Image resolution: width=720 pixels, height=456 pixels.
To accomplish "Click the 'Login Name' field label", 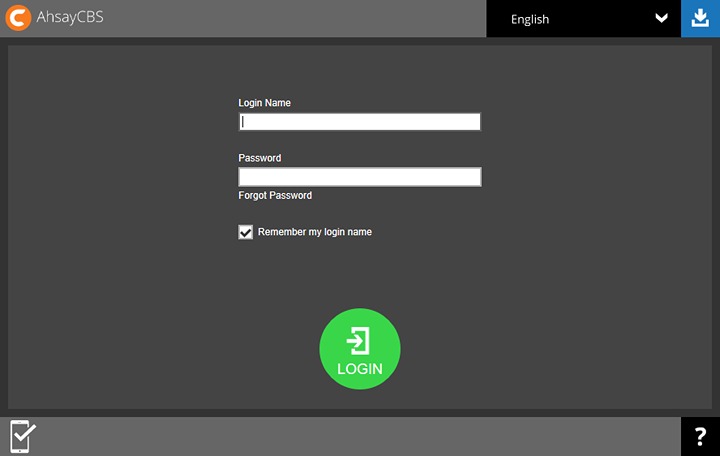I will coord(264,103).
